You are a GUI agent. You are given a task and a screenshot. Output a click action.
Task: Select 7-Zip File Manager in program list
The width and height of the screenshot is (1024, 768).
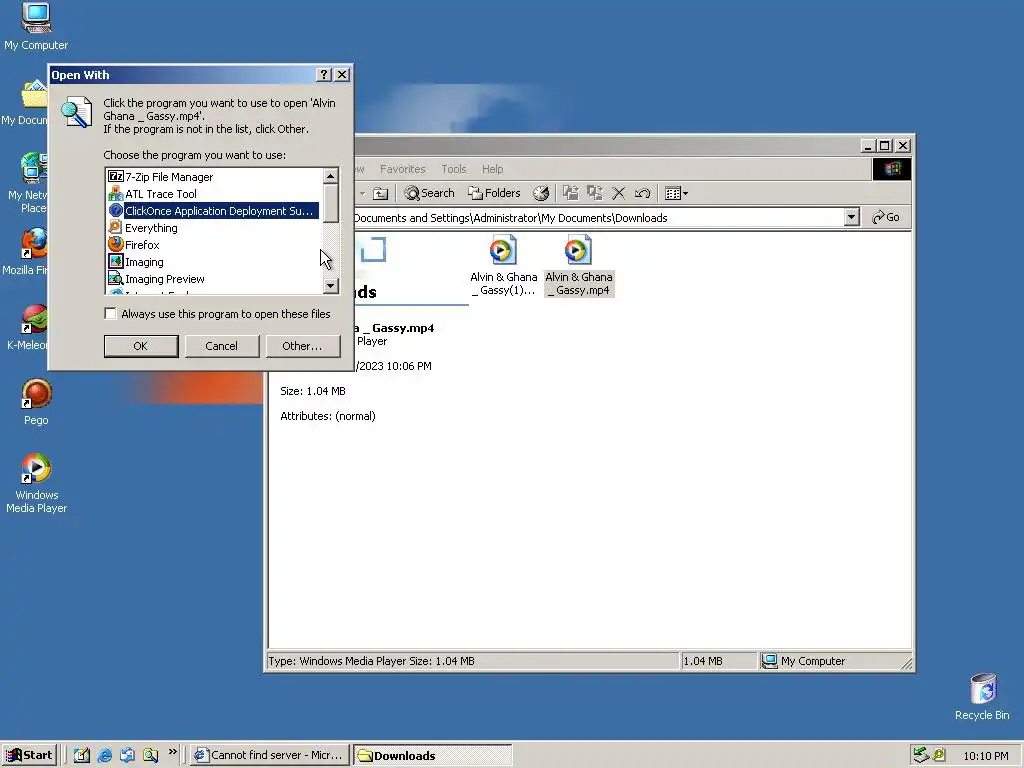click(x=214, y=176)
